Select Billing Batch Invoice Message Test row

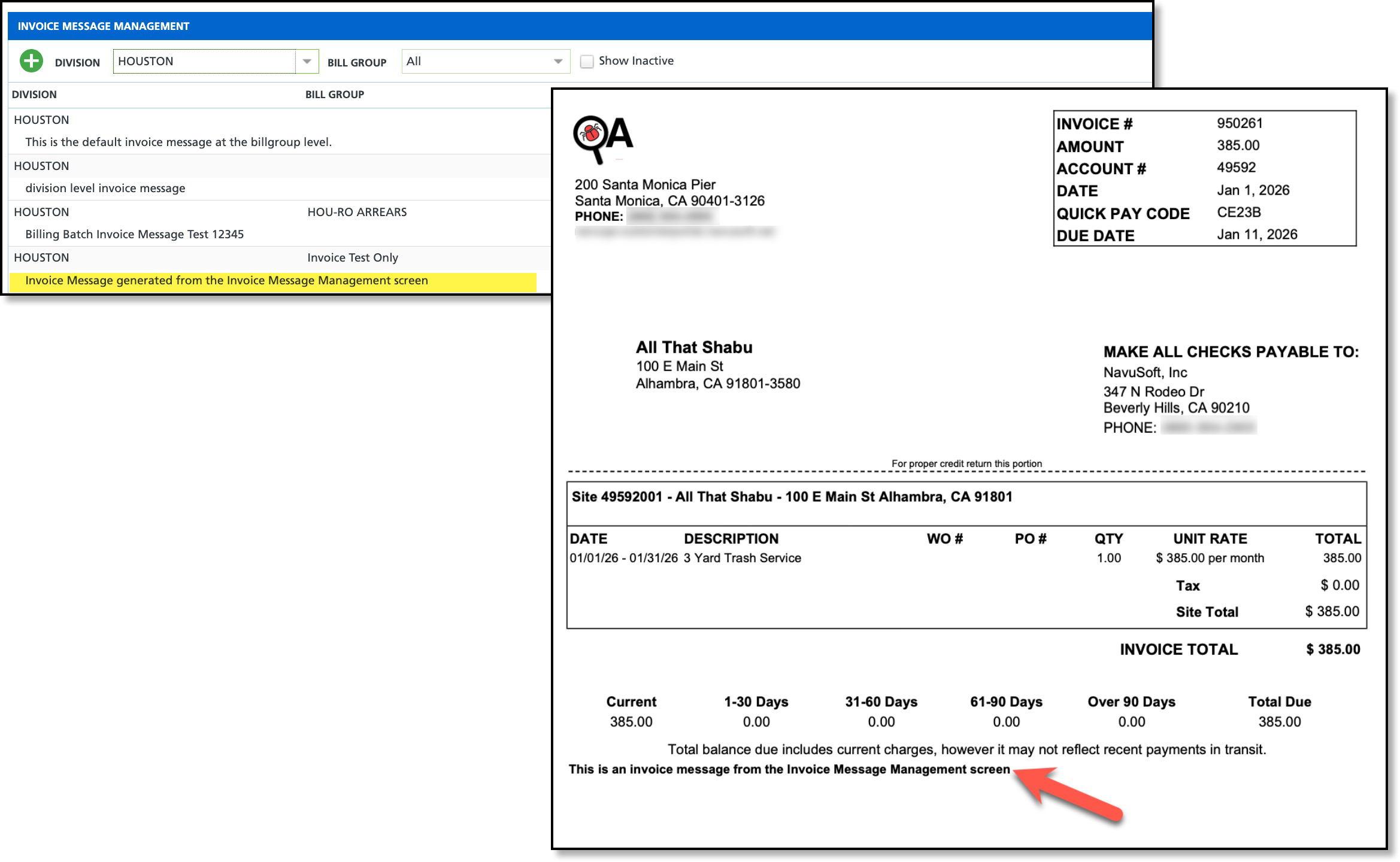point(135,235)
